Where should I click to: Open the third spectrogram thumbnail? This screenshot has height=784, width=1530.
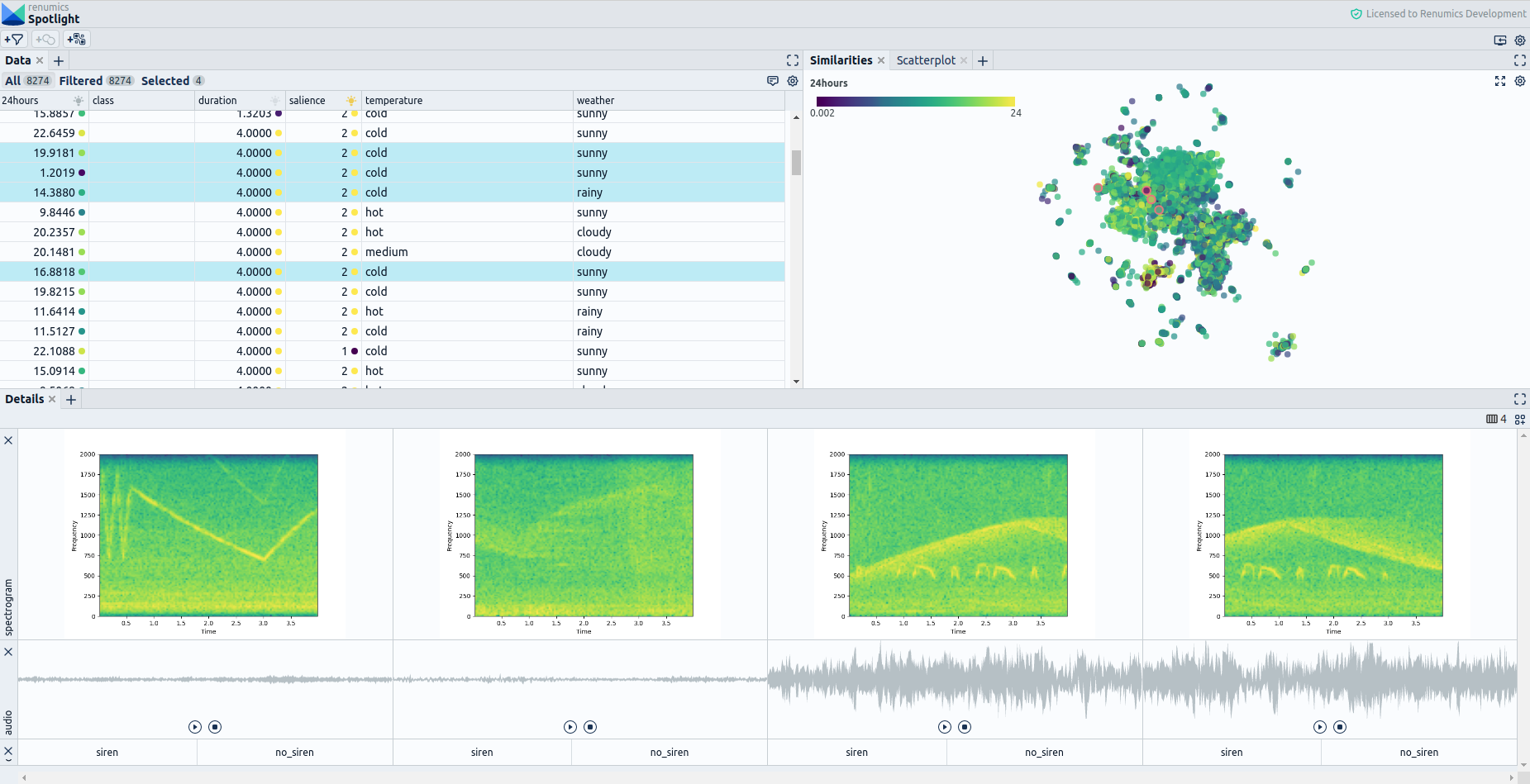955,534
